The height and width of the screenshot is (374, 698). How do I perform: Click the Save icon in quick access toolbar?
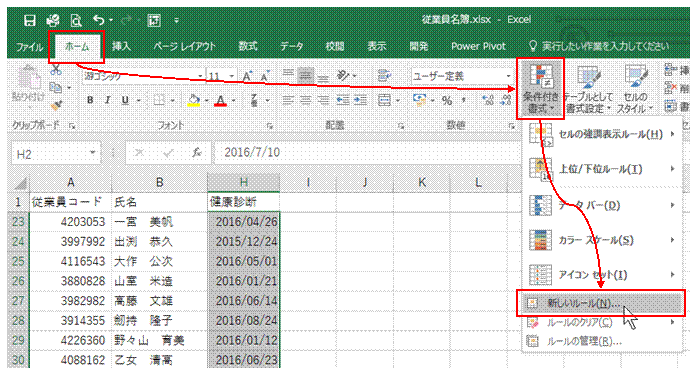(x=29, y=20)
